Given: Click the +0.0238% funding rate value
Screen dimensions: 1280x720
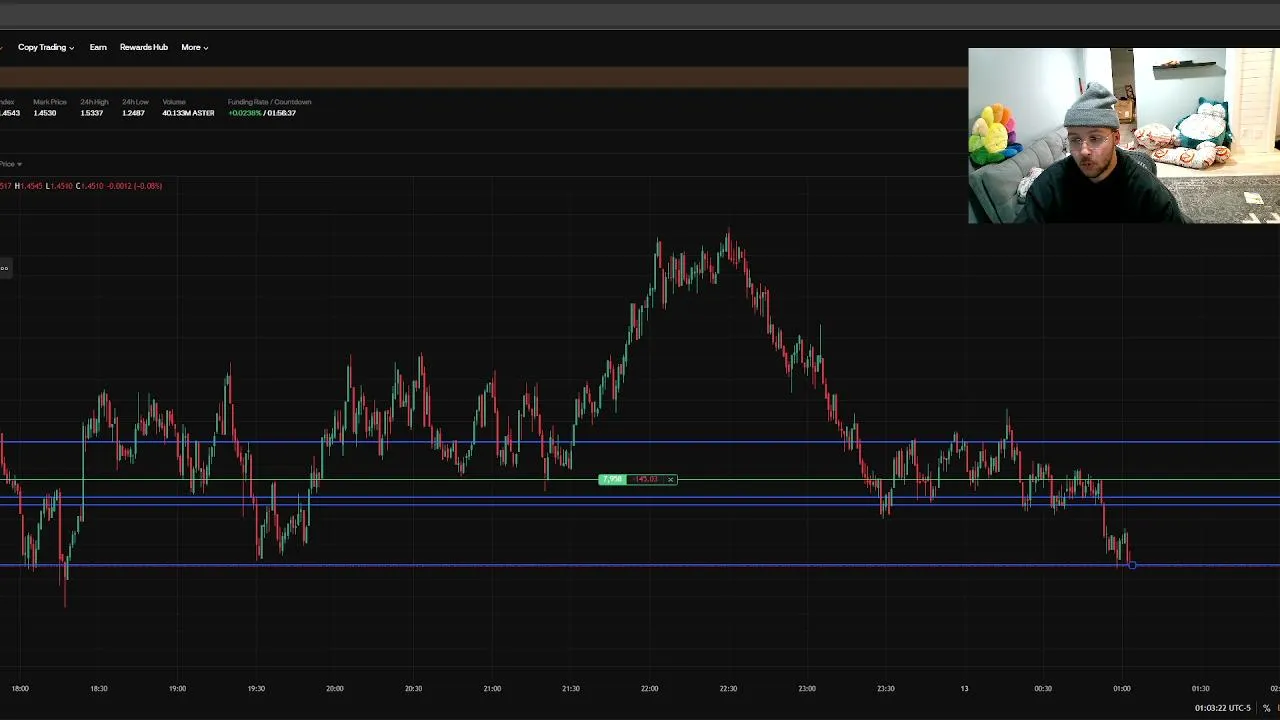Looking at the screenshot, I should pyautogui.click(x=245, y=113).
